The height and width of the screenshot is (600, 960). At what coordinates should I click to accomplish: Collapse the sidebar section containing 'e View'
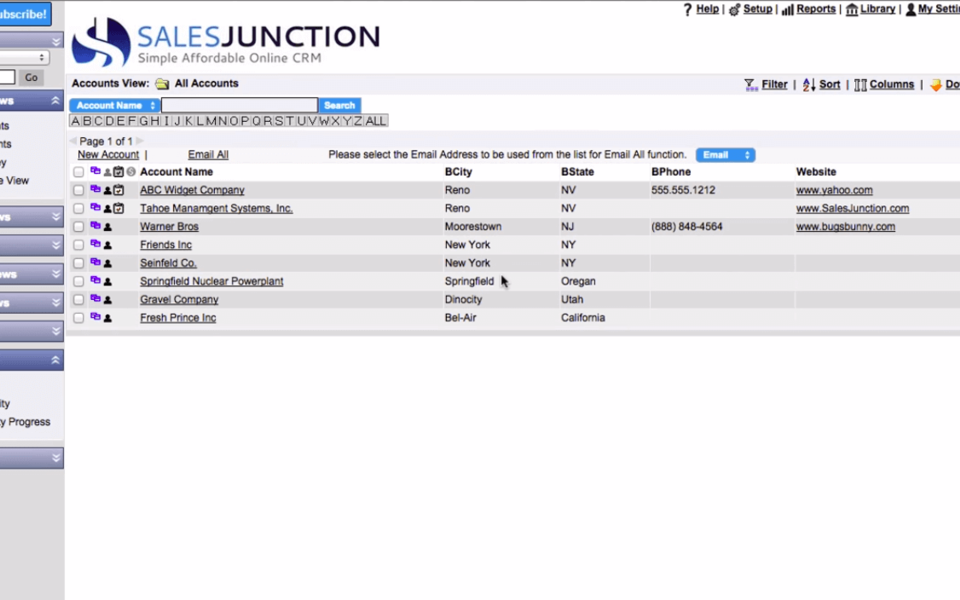(55, 100)
